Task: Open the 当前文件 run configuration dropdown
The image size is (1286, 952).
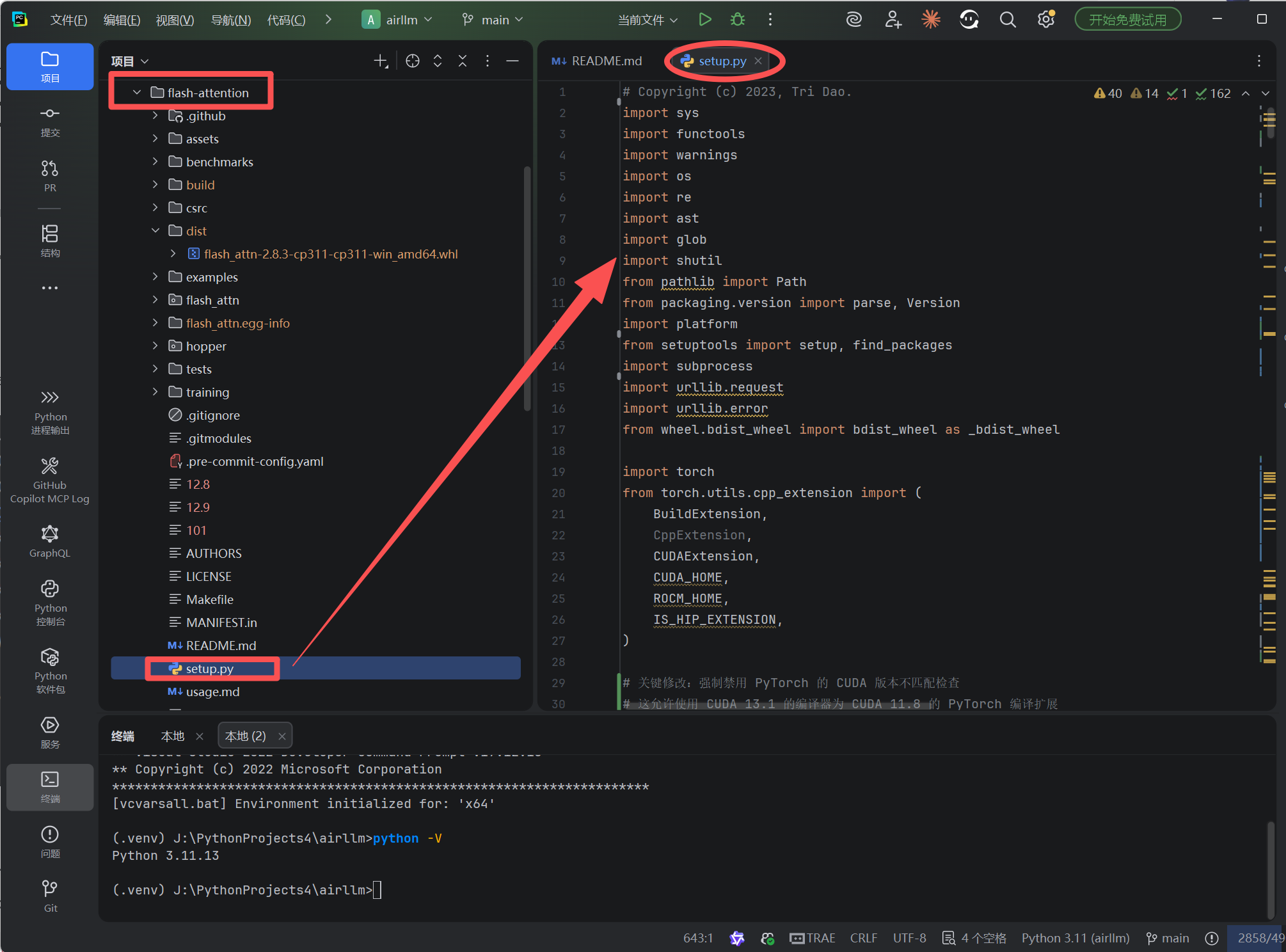Action: click(647, 20)
